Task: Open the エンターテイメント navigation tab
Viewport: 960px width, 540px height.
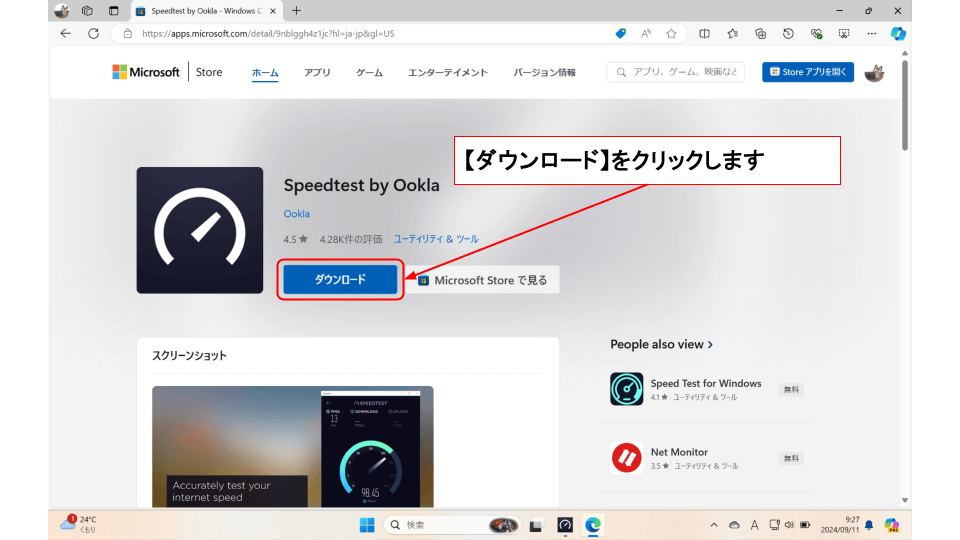Action: click(448, 73)
